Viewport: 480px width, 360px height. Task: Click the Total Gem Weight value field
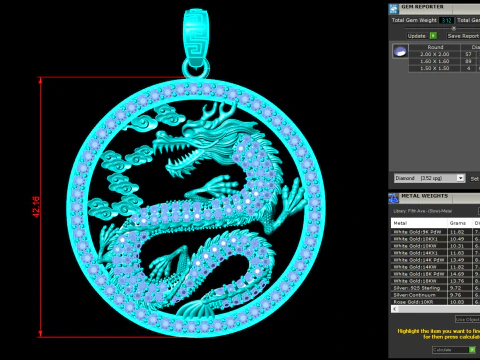coord(446,20)
